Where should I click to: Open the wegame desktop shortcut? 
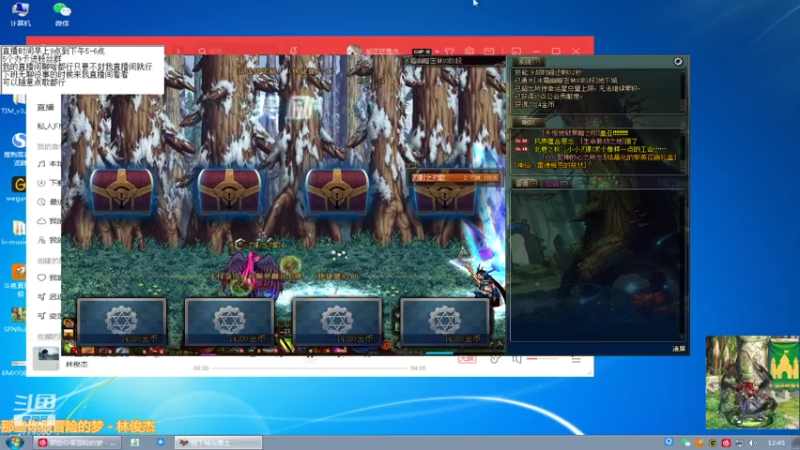pyautogui.click(x=18, y=188)
